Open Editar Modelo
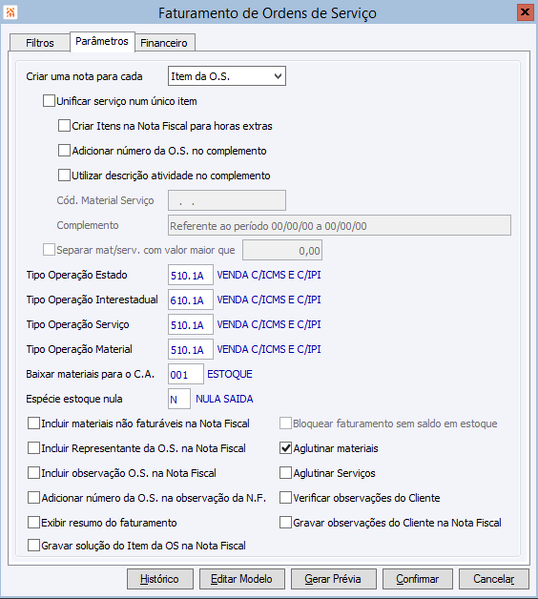Image resolution: width=538 pixels, height=599 pixels. click(x=242, y=579)
